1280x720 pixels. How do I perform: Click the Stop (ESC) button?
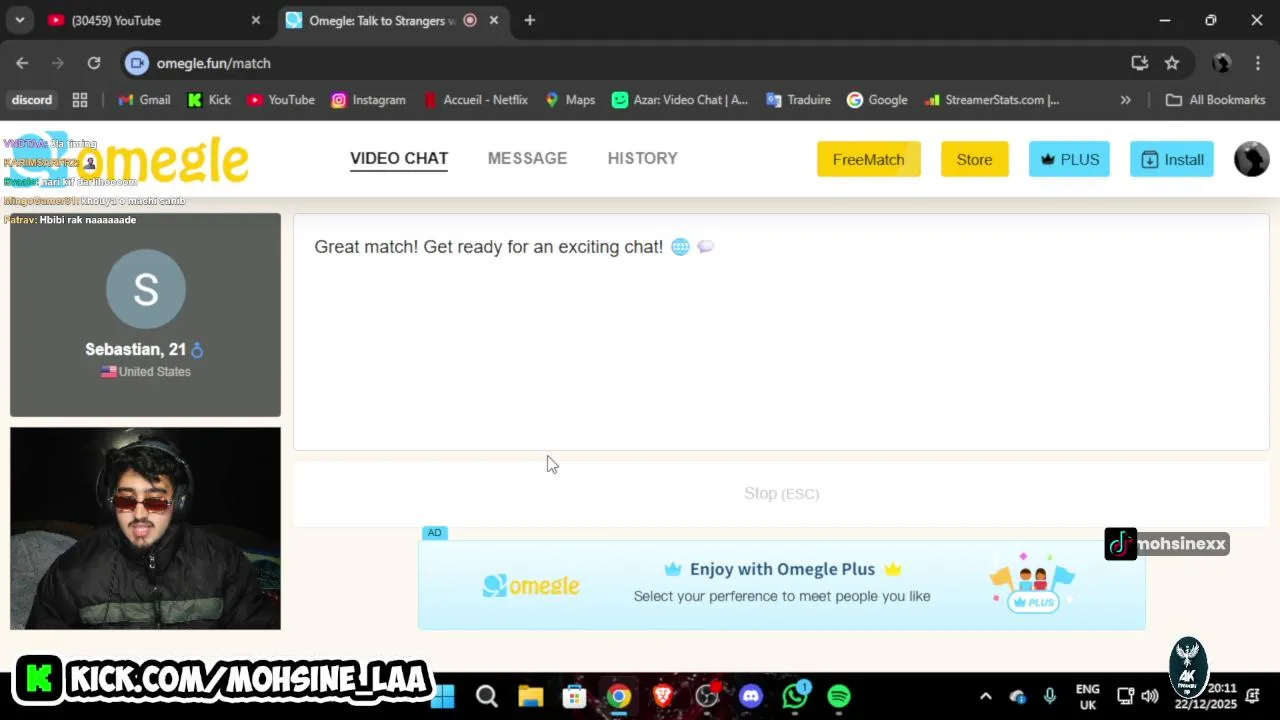click(x=781, y=493)
